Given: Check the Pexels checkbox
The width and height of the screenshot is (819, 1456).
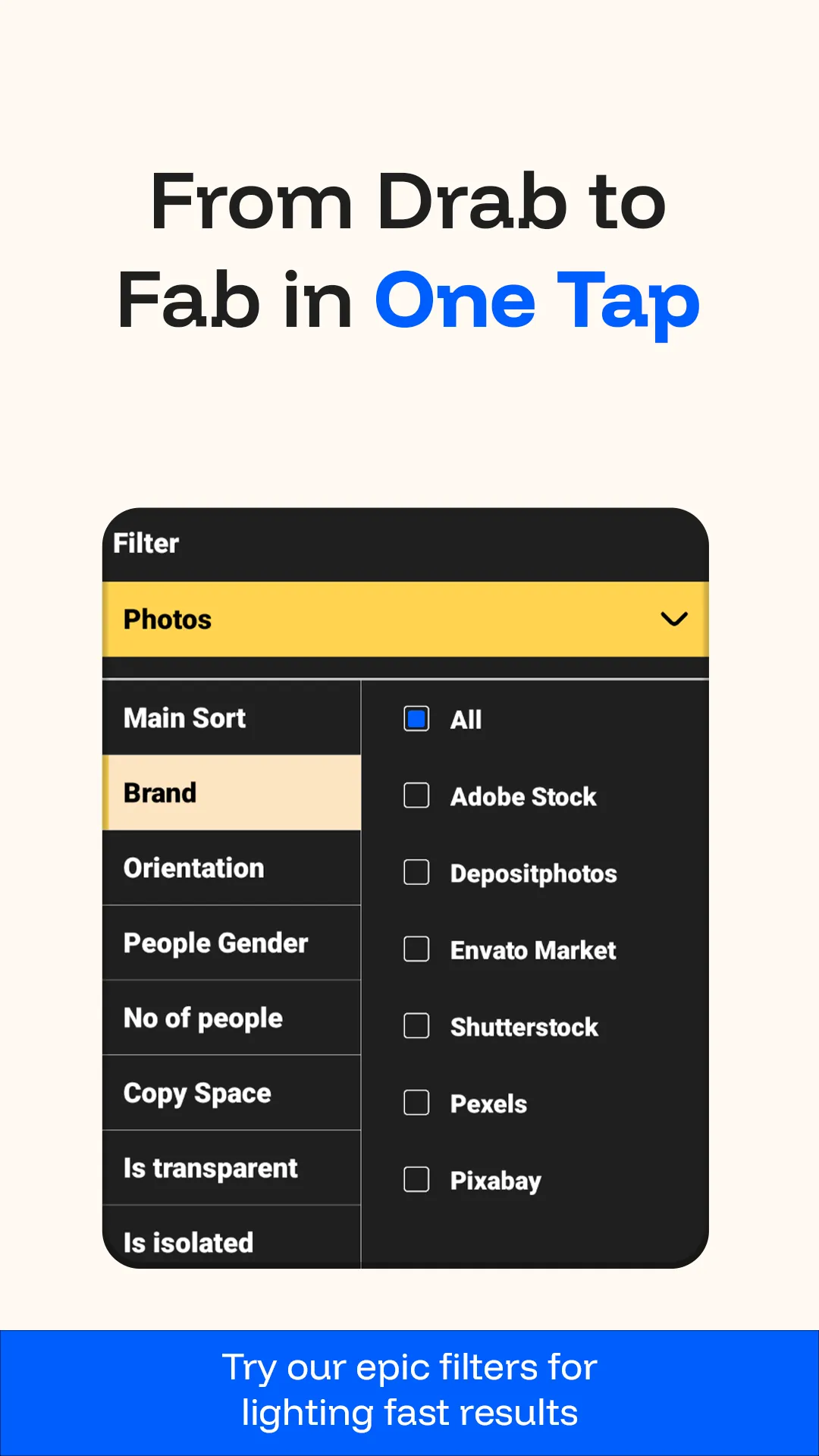Looking at the screenshot, I should (416, 1103).
